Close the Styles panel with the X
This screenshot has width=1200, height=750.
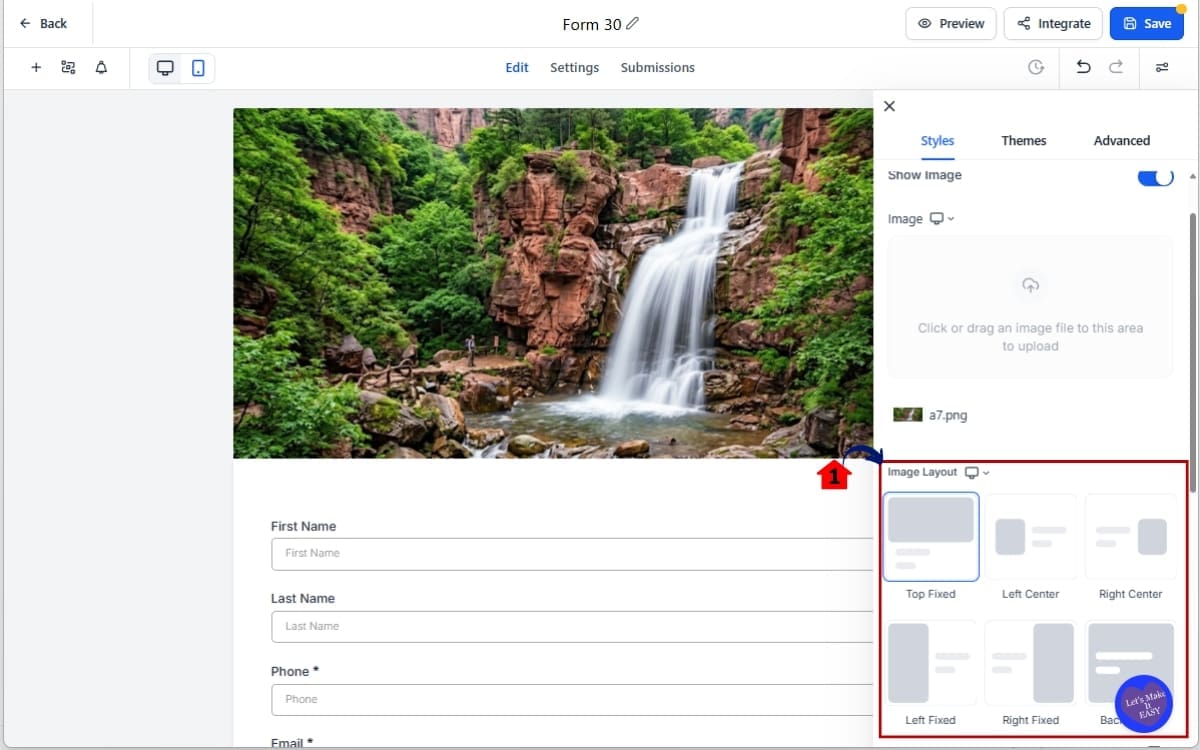pos(889,106)
